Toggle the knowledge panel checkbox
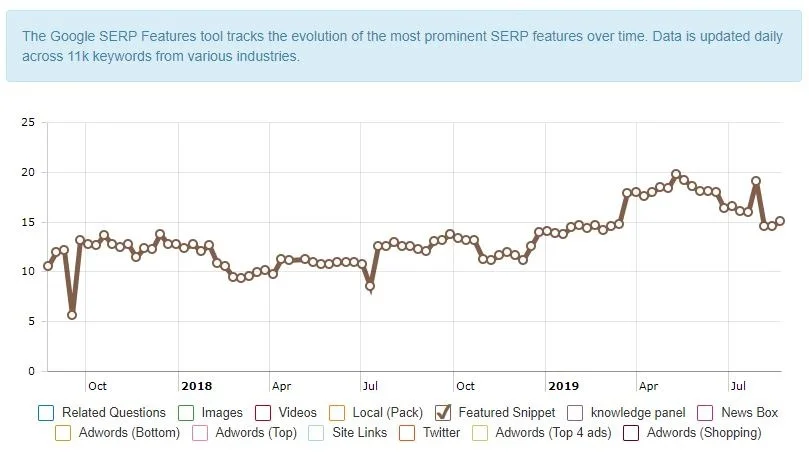Screen dimensions: 809x467 coord(575,412)
